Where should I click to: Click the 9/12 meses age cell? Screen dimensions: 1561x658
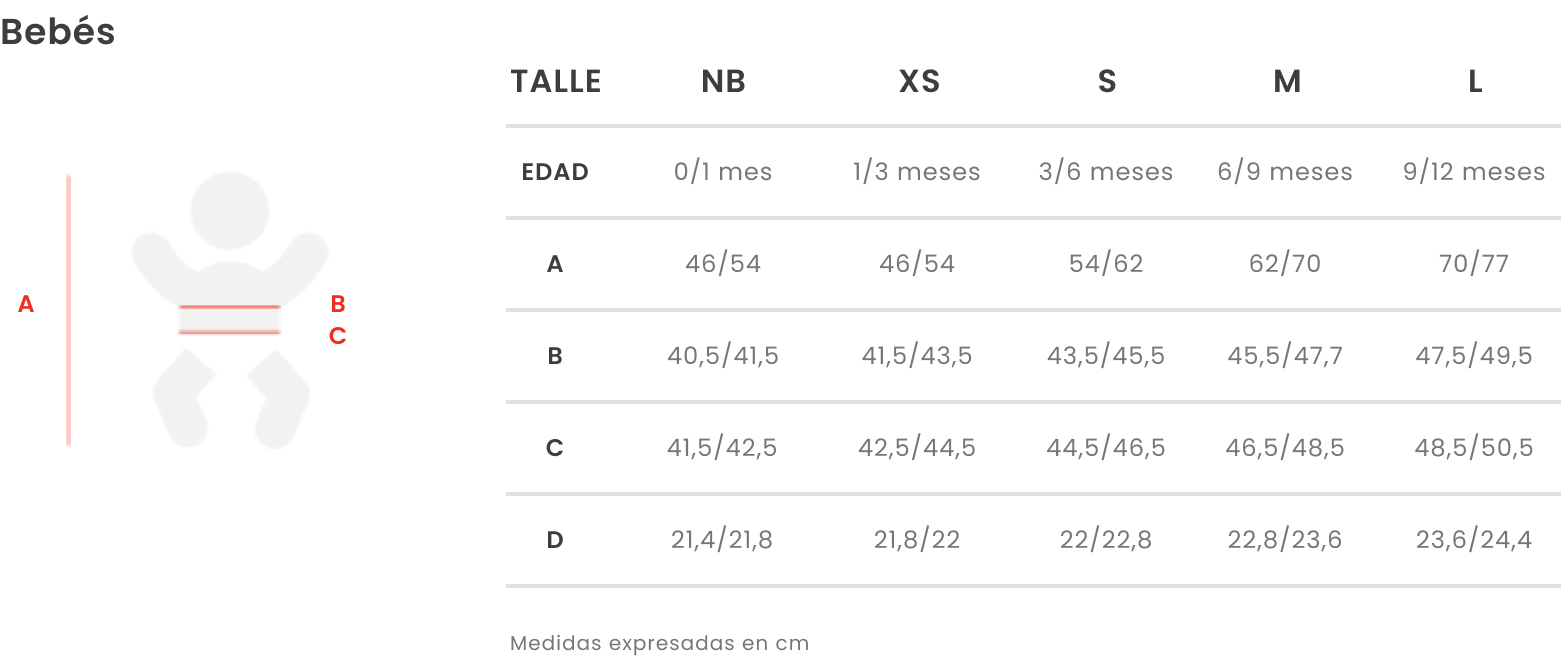1474,172
